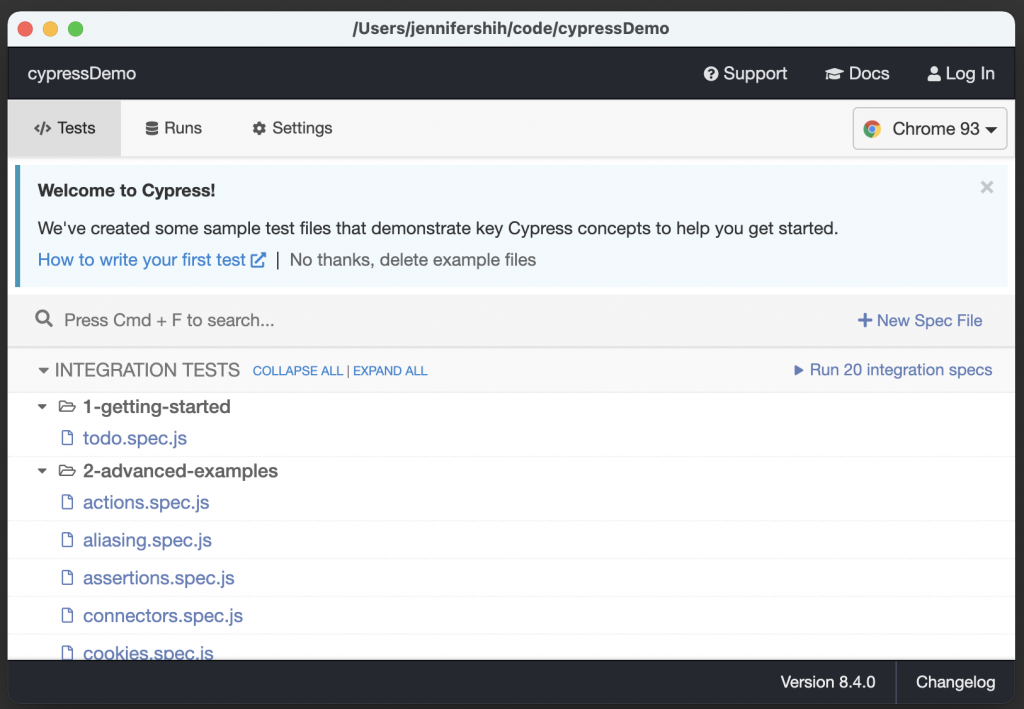Image resolution: width=1024 pixels, height=709 pixels.
Task: Click the Support question mark icon
Action: tap(711, 74)
